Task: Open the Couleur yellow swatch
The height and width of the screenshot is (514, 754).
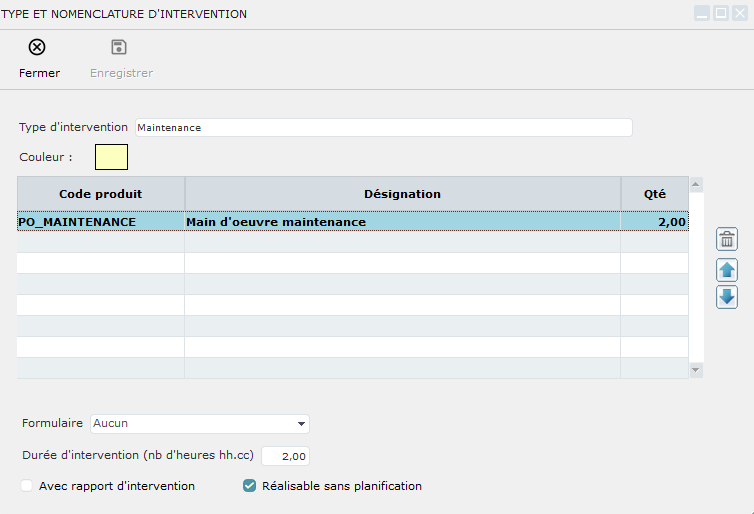Action: point(111,157)
